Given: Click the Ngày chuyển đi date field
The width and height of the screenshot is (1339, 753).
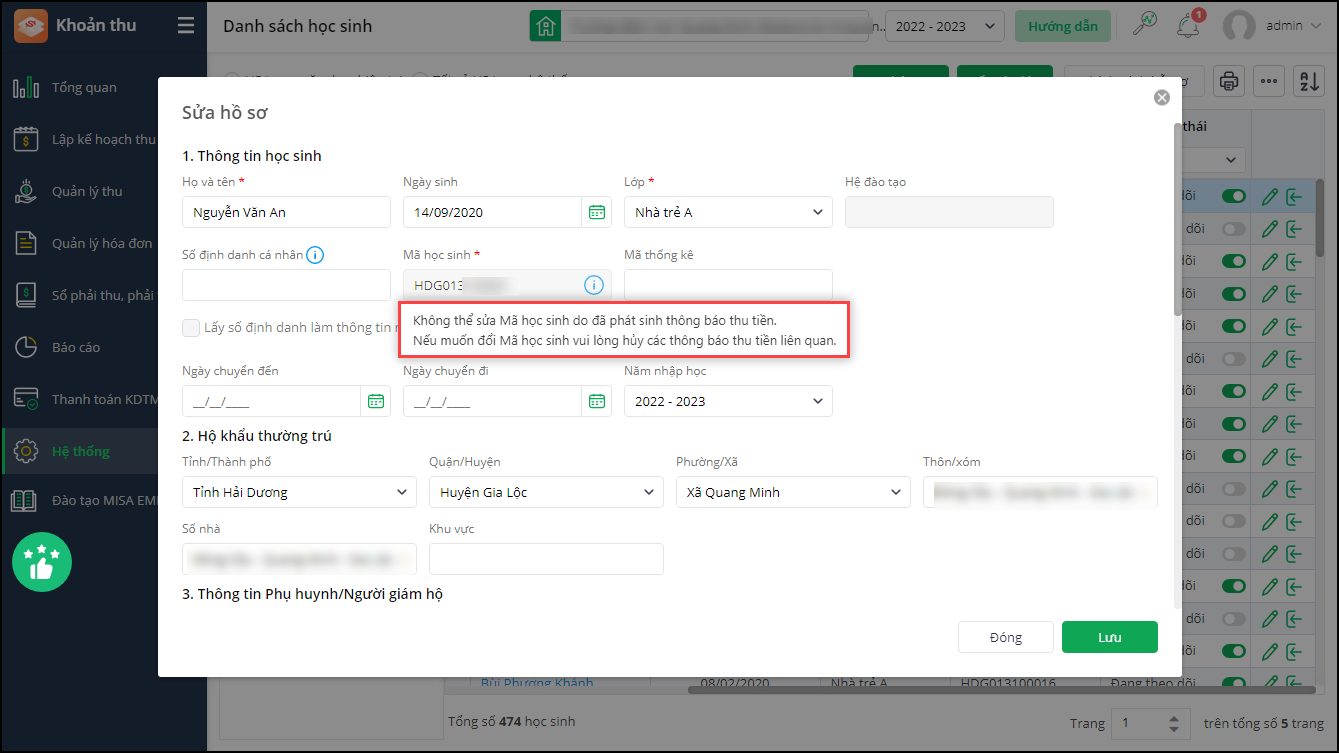Looking at the screenshot, I should pos(492,401).
